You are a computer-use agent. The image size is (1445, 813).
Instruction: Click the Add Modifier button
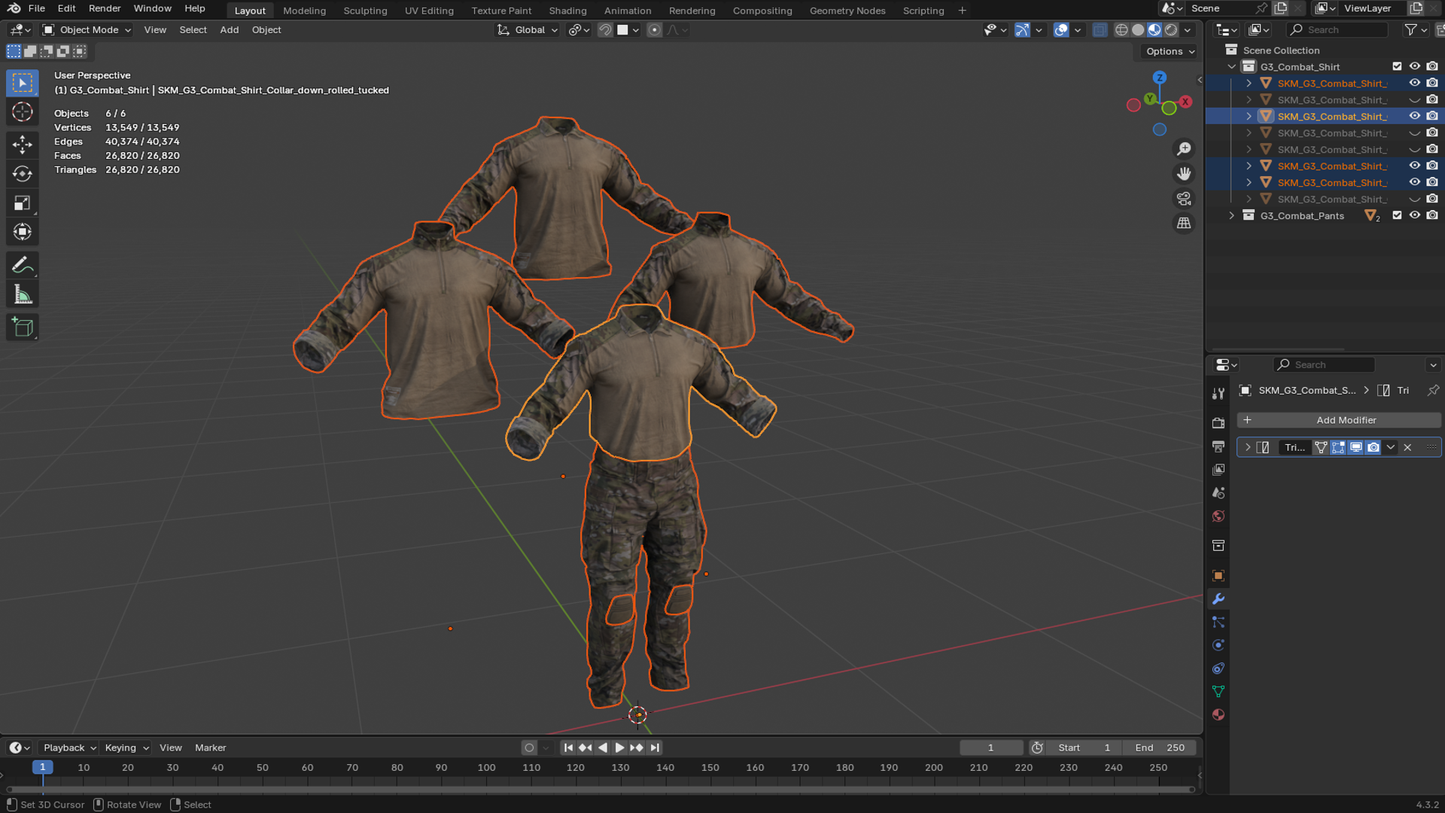1338,420
